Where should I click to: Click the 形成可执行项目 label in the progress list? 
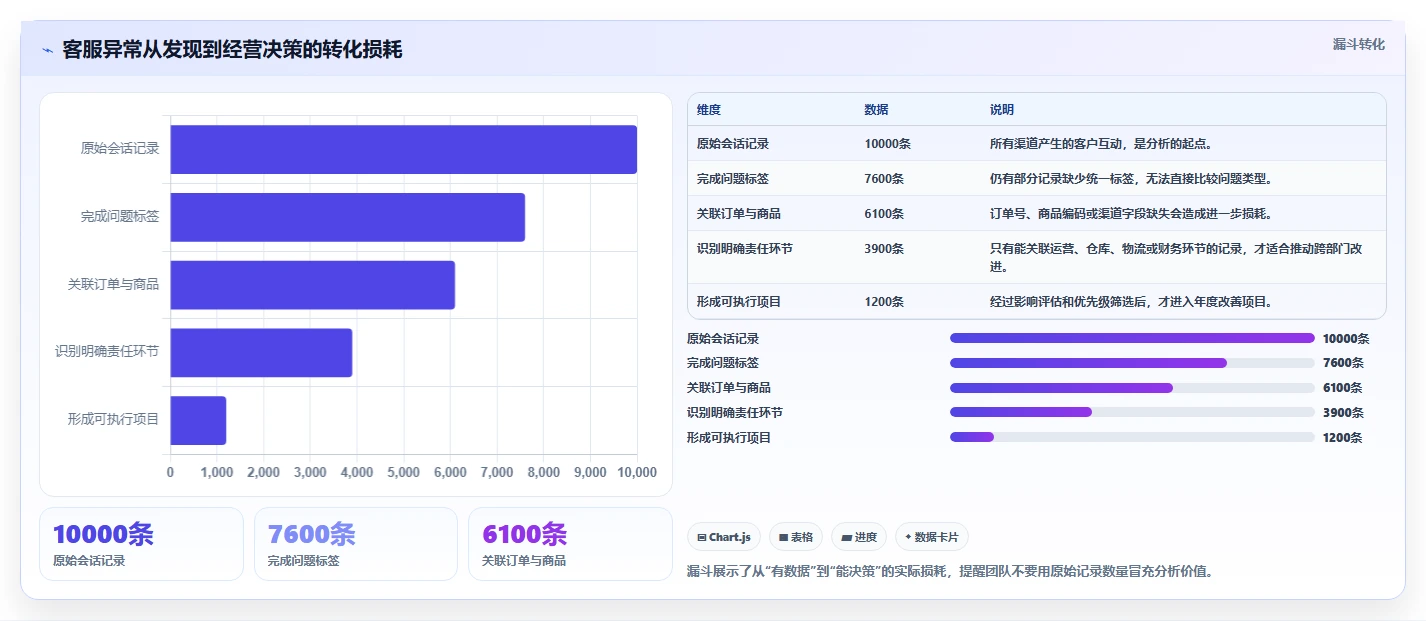(729, 437)
